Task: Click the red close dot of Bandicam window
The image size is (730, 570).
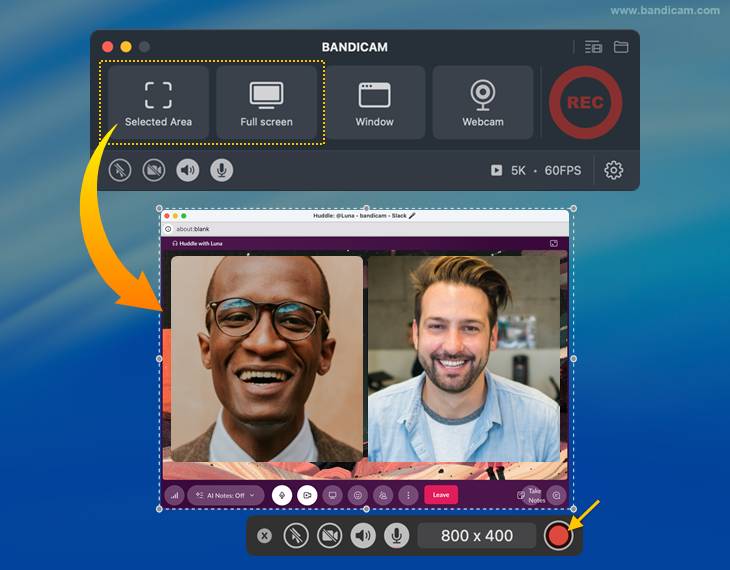Action: click(108, 47)
